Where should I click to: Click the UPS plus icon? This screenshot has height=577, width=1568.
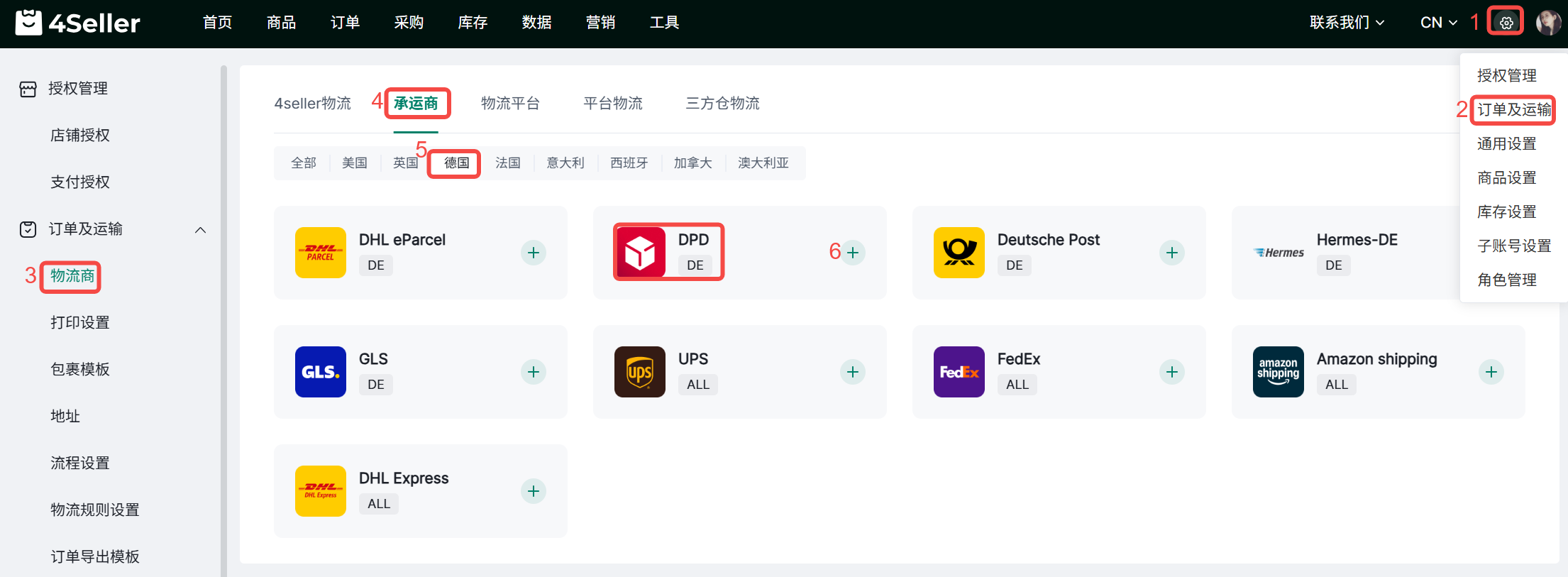853,372
